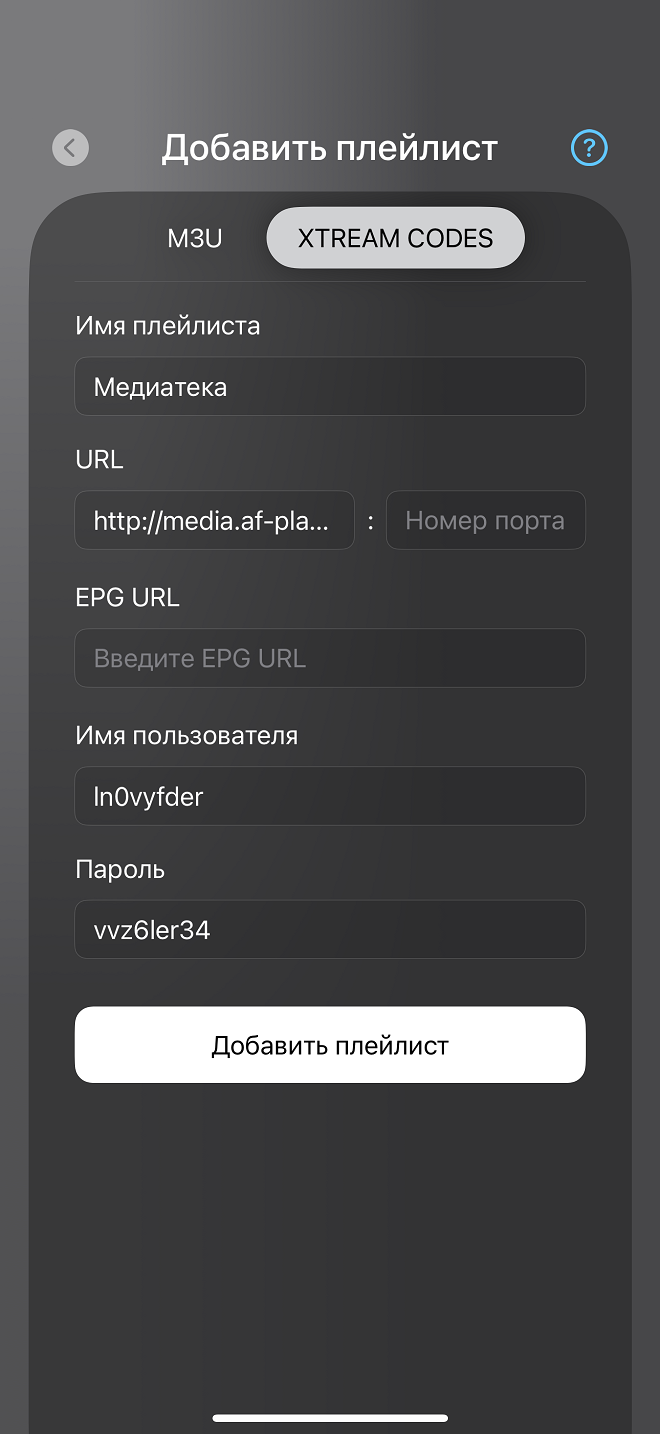Tap the back arrow button

tap(70, 148)
